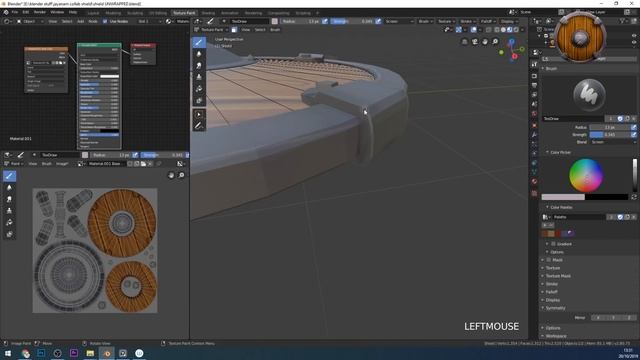The height and width of the screenshot is (360, 640).
Task: Open the Blender logo app menu
Action: 6,12
